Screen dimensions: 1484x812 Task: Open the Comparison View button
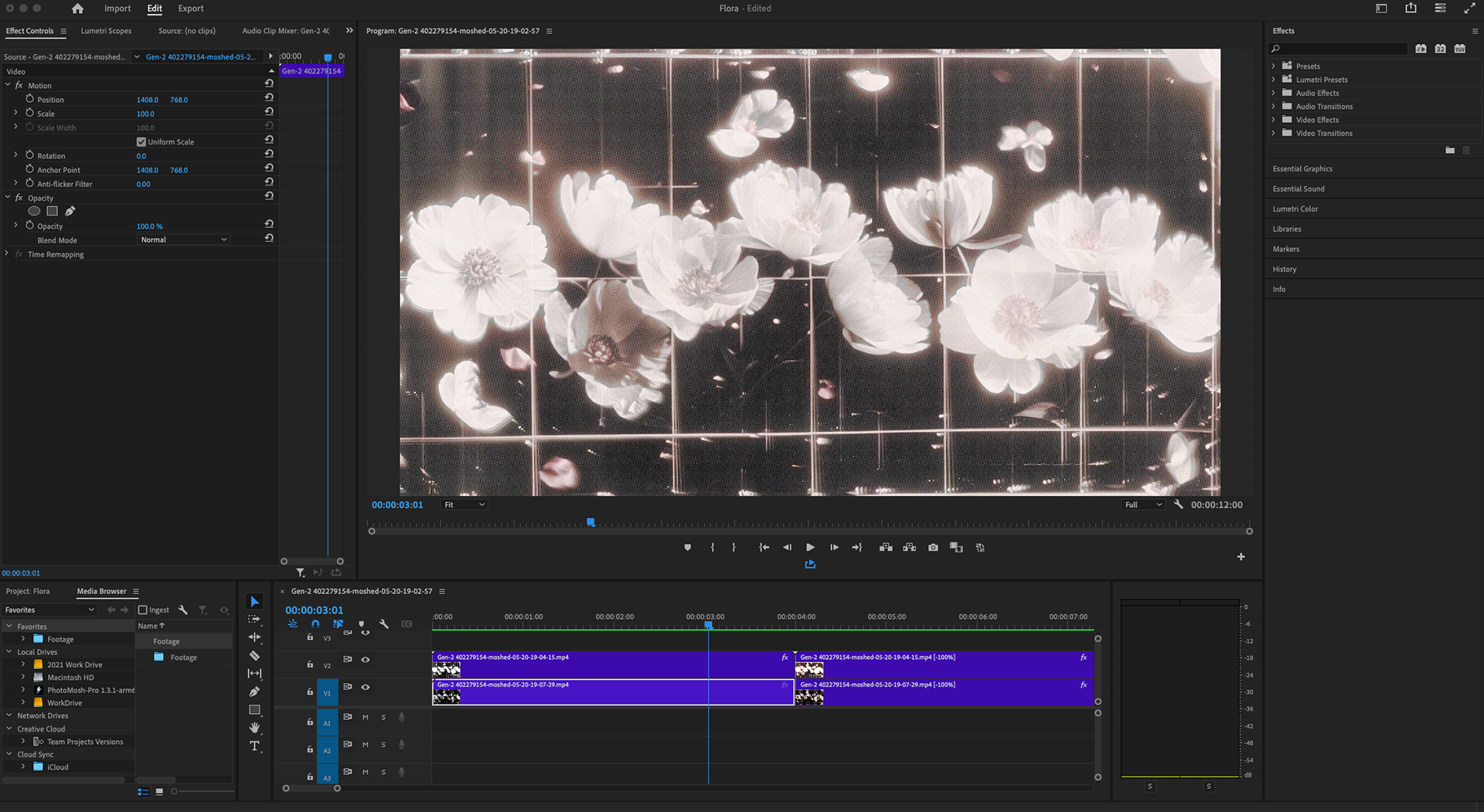[x=956, y=547]
